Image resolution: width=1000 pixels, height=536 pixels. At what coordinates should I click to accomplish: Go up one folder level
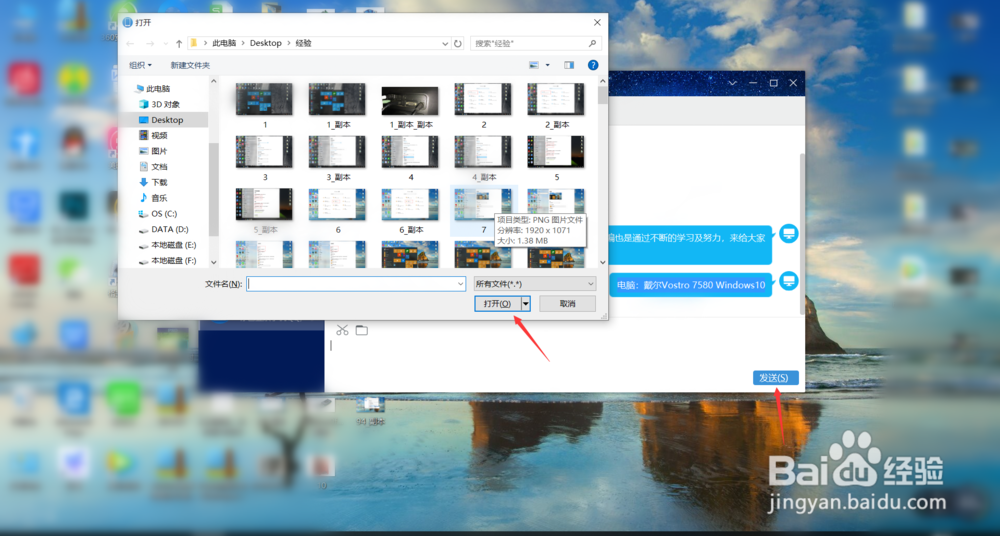pyautogui.click(x=179, y=43)
